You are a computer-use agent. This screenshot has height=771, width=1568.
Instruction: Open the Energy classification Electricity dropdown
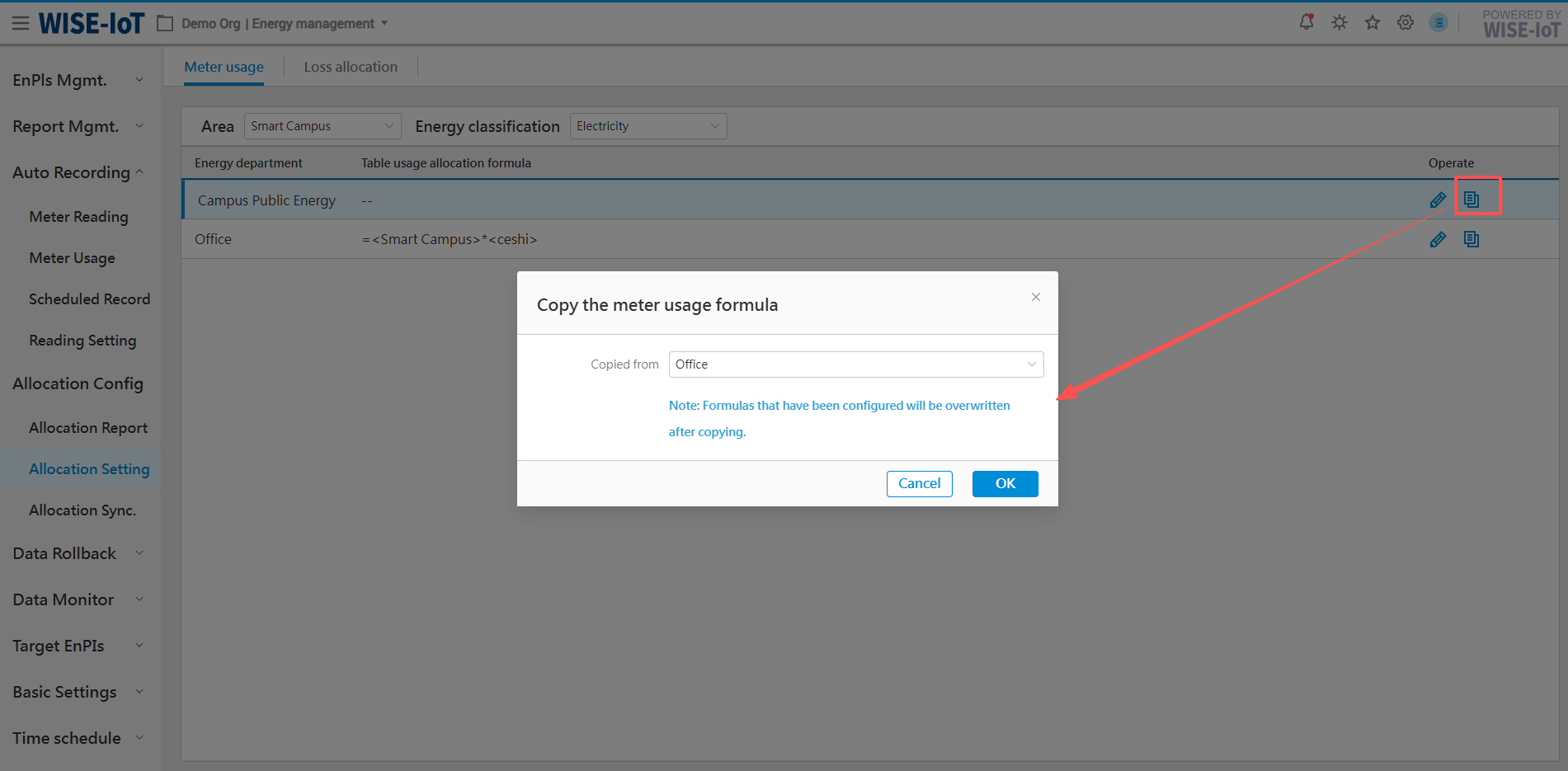(x=648, y=126)
